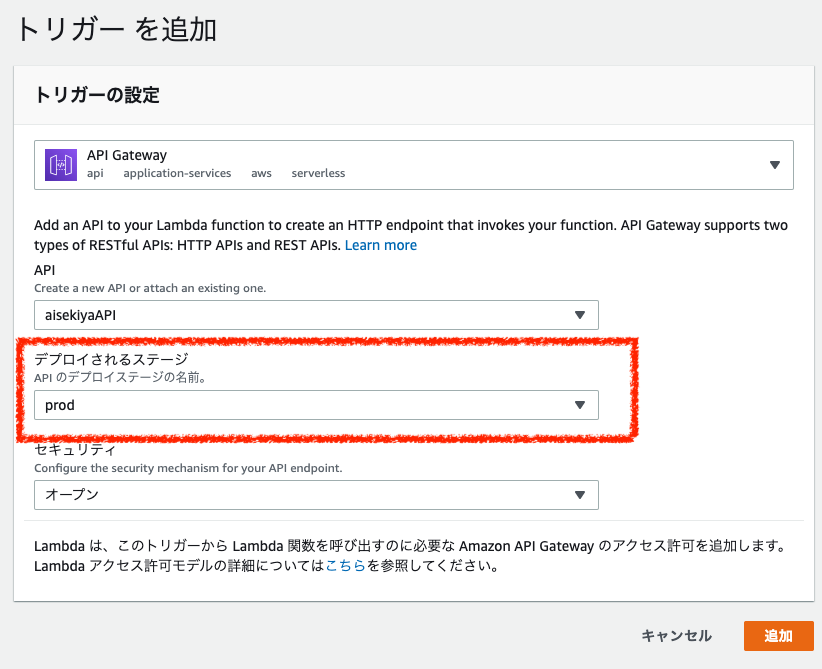Click the トリガーの設定 section heading
The image size is (822, 669).
pos(97,95)
